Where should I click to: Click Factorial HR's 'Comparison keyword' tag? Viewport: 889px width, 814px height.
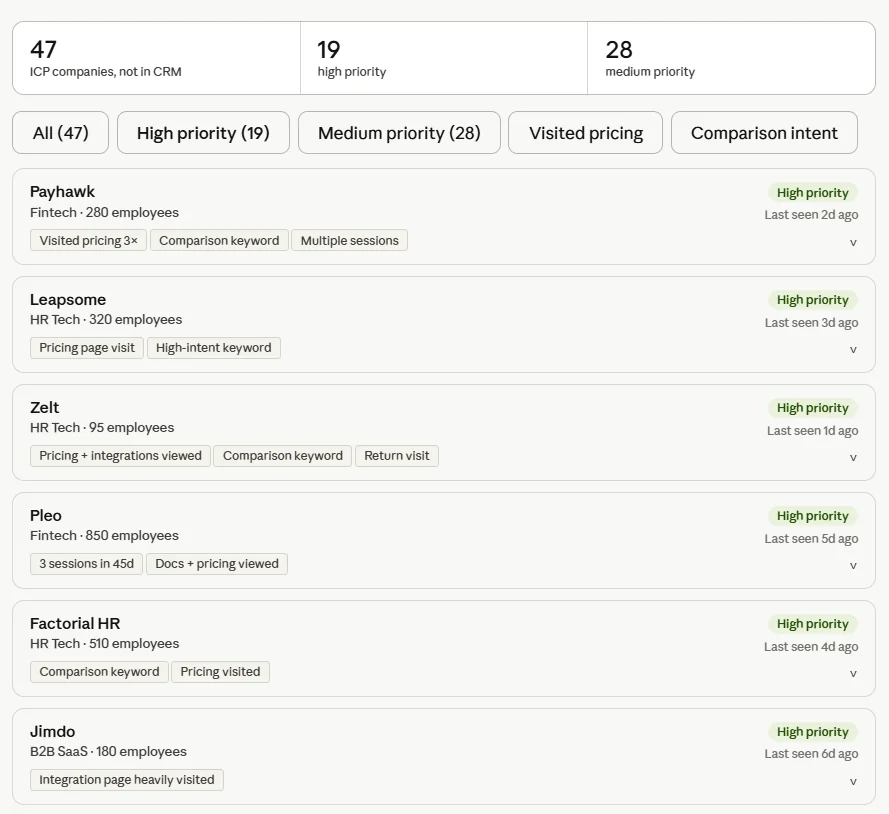click(99, 672)
